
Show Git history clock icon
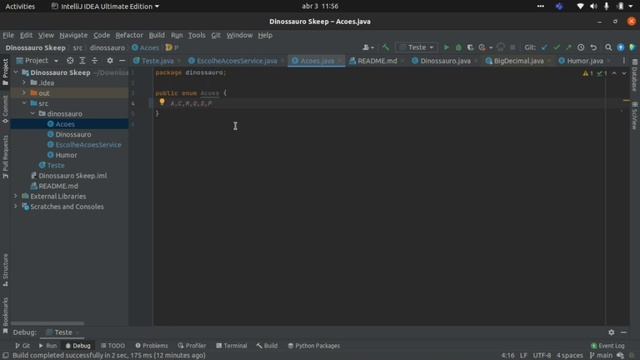coord(581,47)
